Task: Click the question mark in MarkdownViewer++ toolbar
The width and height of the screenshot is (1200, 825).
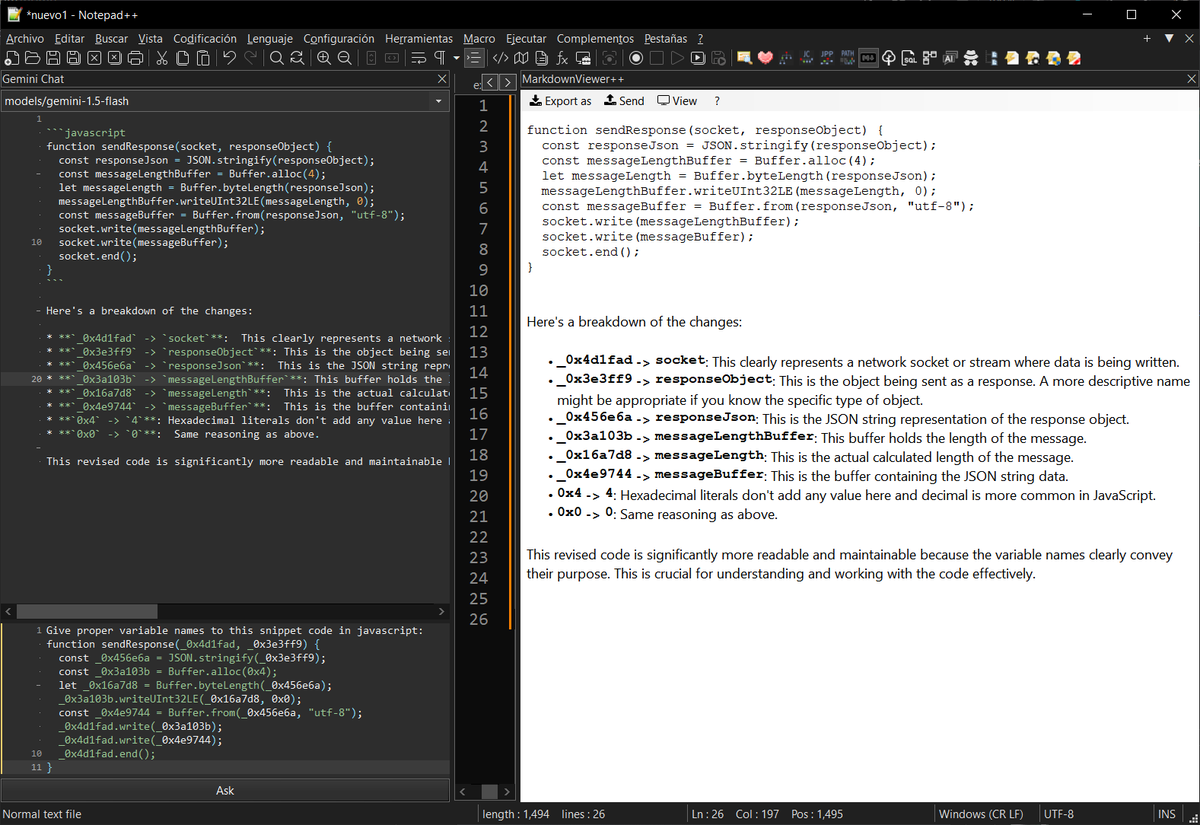Action: point(717,101)
